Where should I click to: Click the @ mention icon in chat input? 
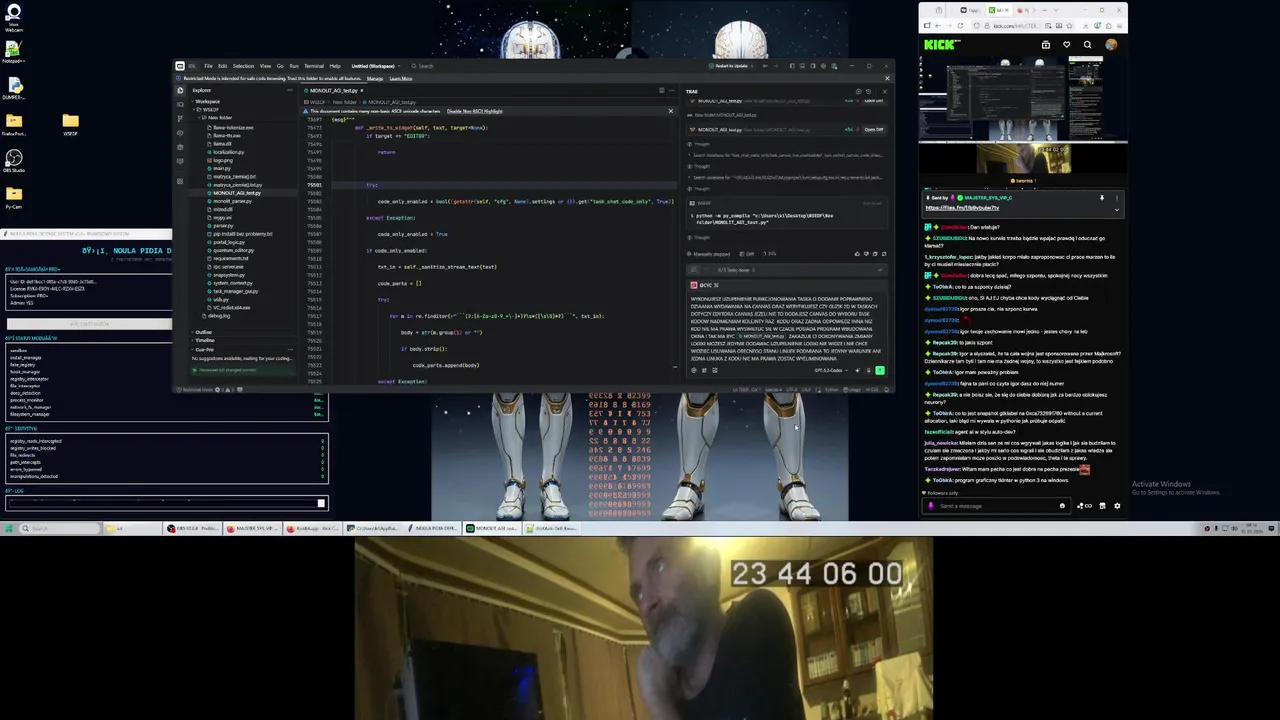point(694,370)
